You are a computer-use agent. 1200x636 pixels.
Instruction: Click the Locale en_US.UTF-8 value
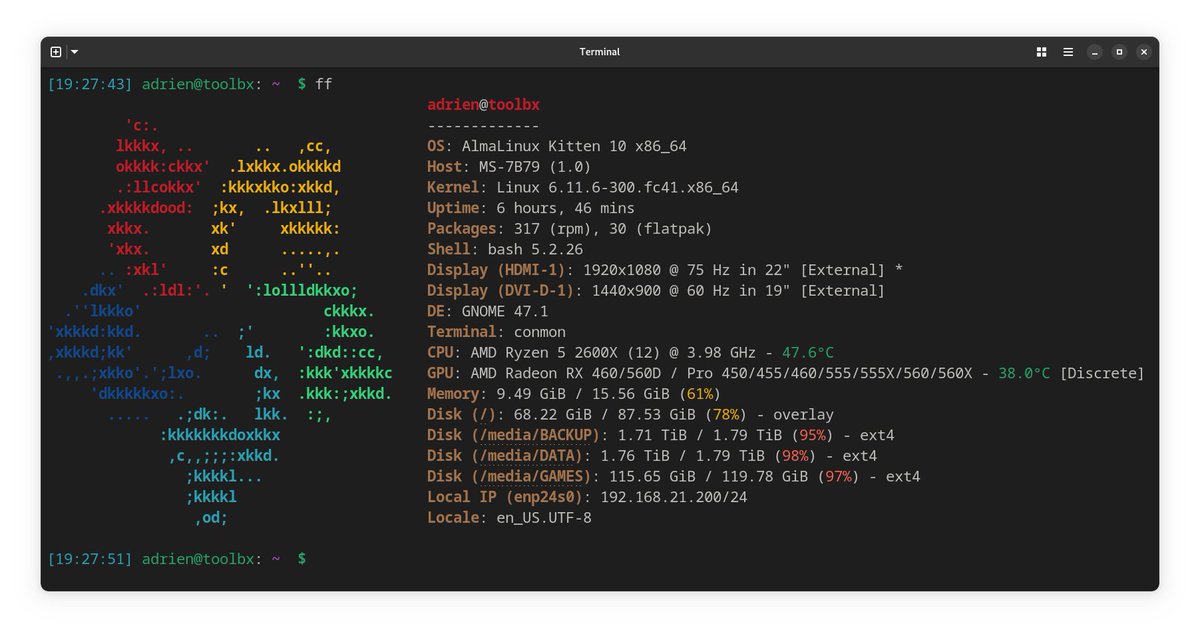[x=544, y=518]
